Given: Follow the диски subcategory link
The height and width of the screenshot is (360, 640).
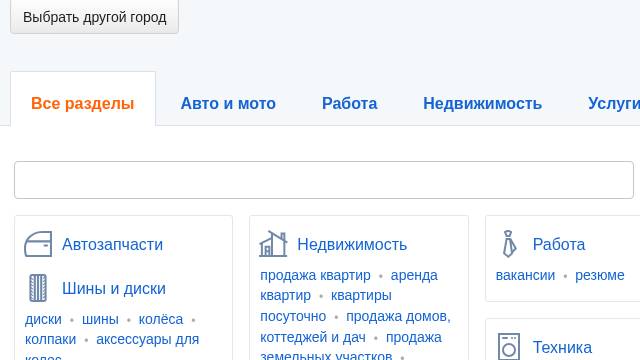Looking at the screenshot, I should coord(43,319).
